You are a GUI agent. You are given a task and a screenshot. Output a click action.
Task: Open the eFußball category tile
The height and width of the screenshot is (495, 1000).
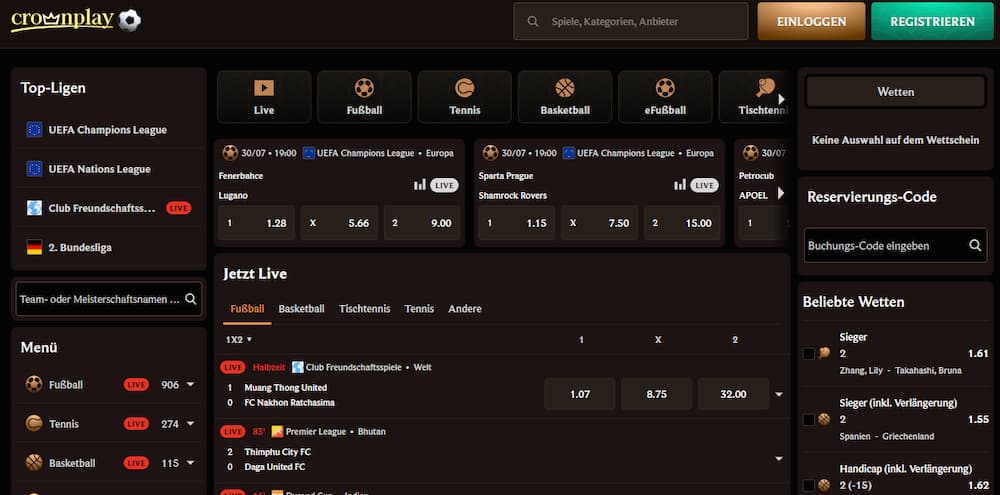665,96
